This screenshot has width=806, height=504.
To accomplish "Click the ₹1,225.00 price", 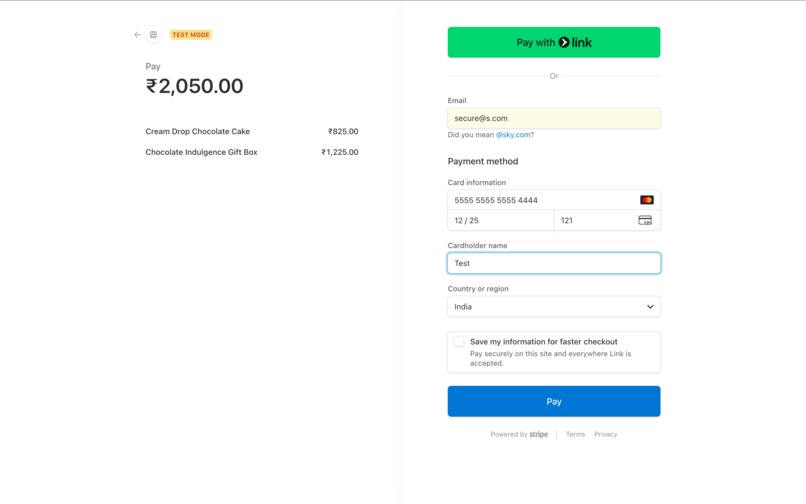I will [x=340, y=152].
